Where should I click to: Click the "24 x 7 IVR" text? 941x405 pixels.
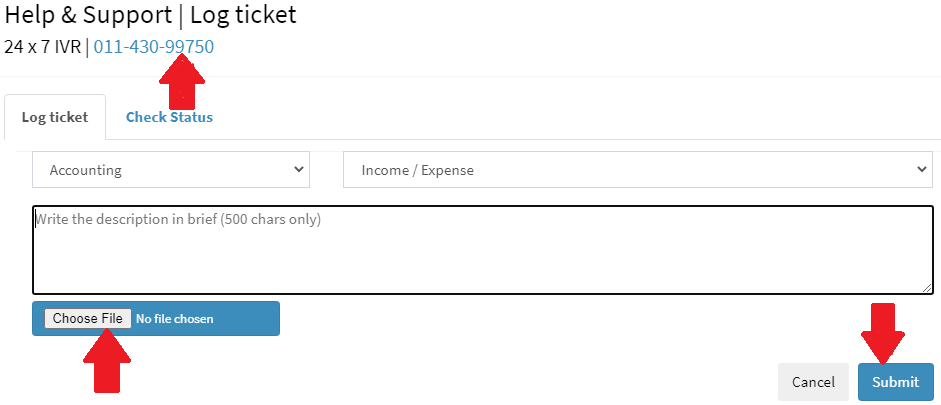tap(42, 47)
